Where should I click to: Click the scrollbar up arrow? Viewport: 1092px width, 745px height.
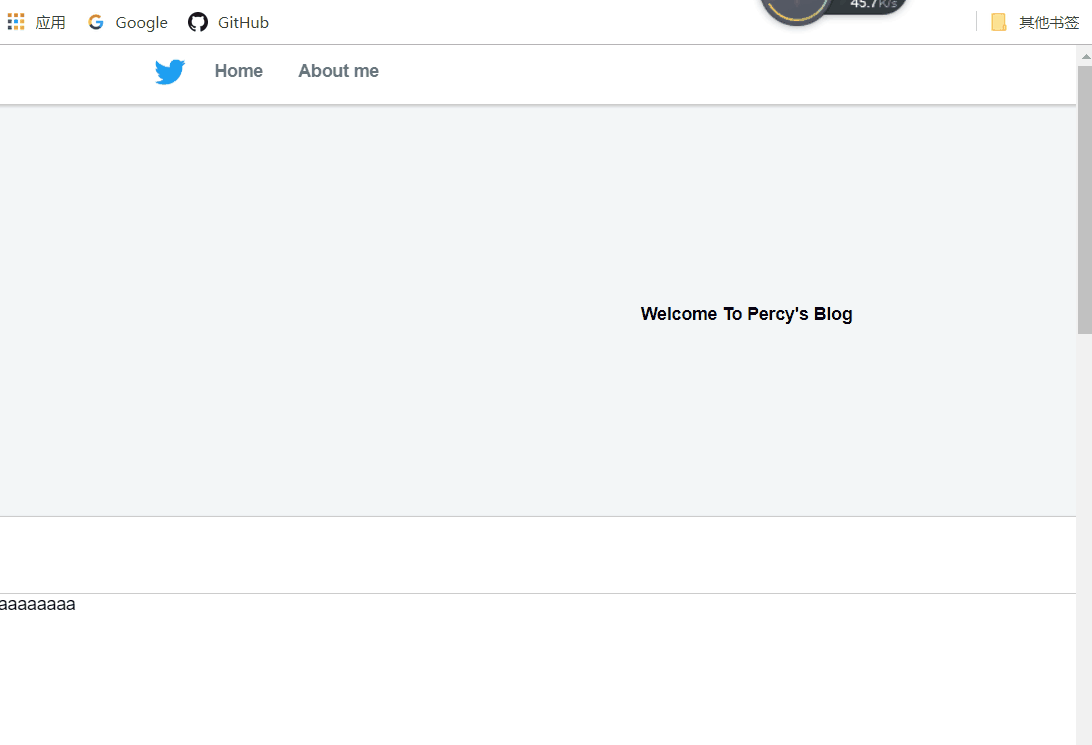(1084, 56)
